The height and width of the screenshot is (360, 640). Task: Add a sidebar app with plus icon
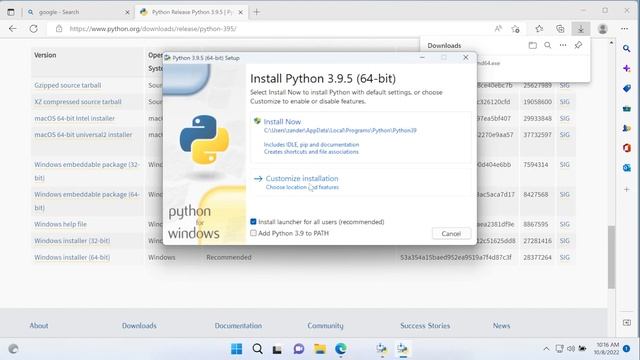(627, 189)
